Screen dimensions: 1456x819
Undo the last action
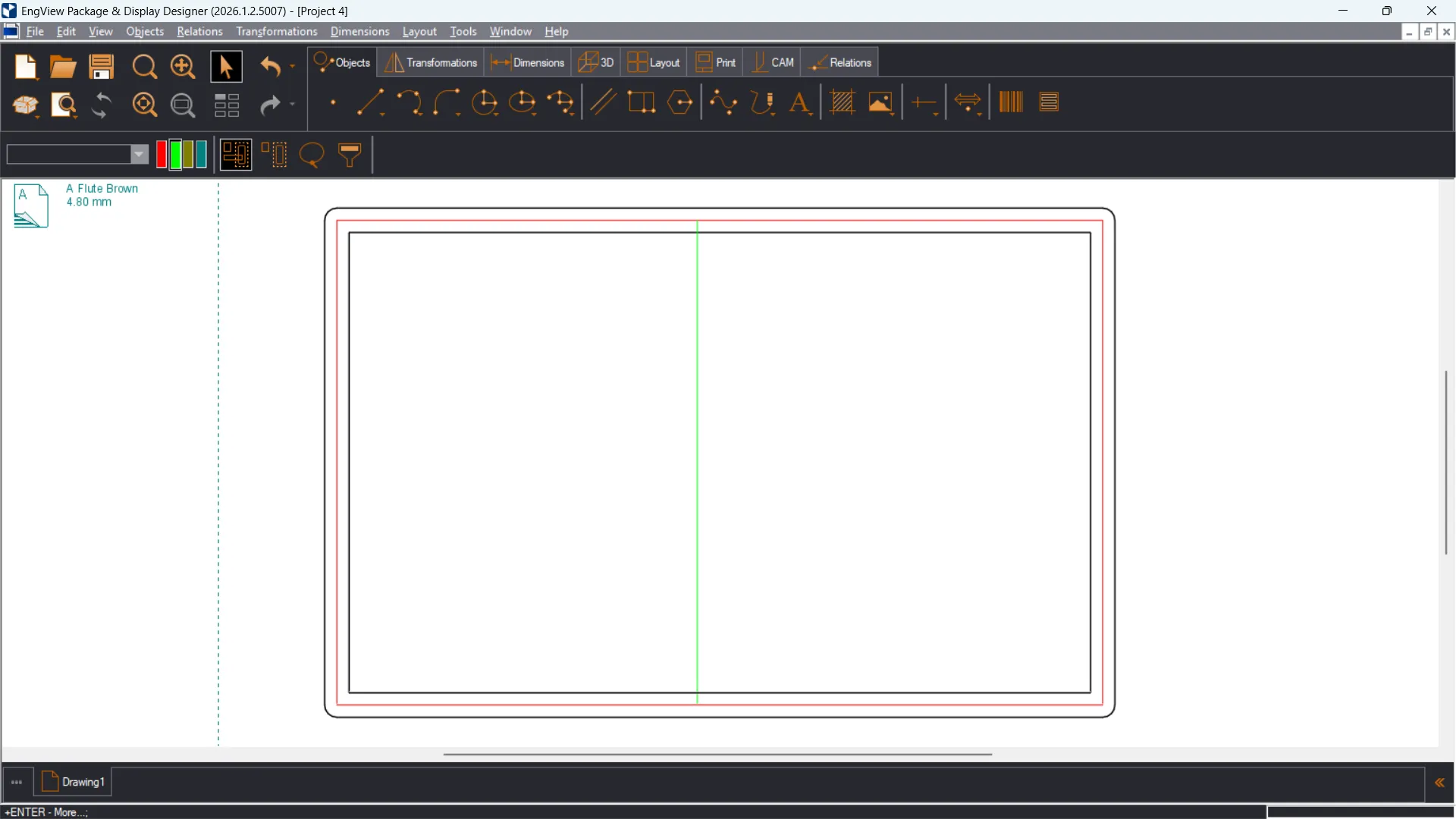(271, 67)
